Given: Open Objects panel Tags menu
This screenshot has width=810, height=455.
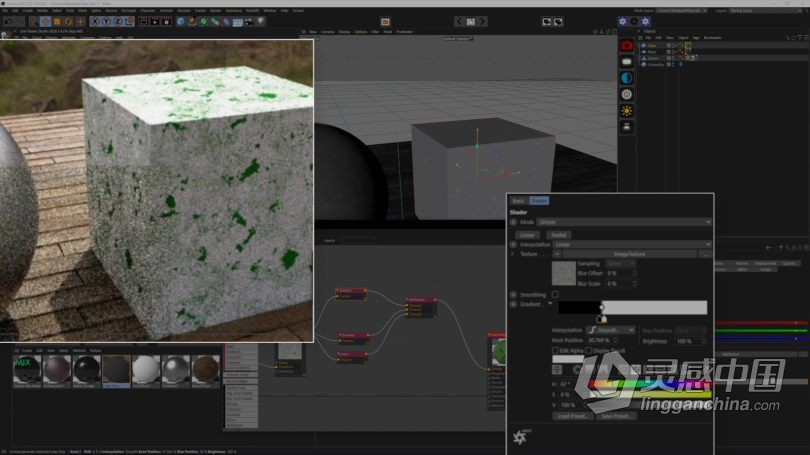Looking at the screenshot, I should pos(695,38).
